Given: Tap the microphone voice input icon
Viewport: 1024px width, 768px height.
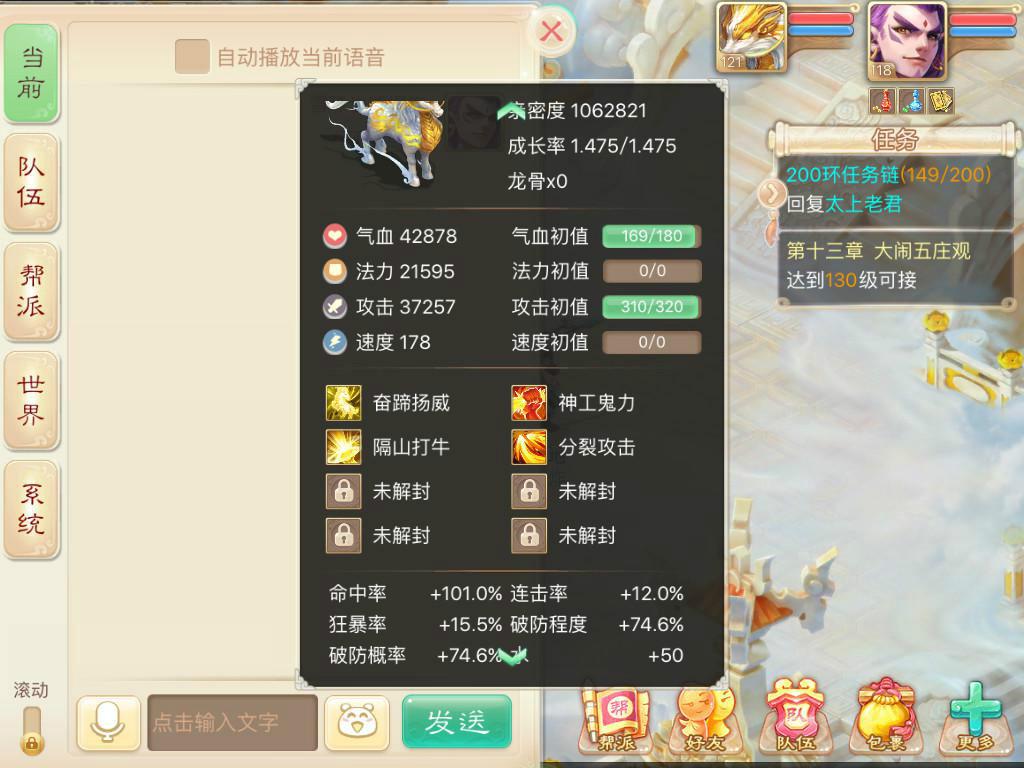Looking at the screenshot, I should (108, 722).
